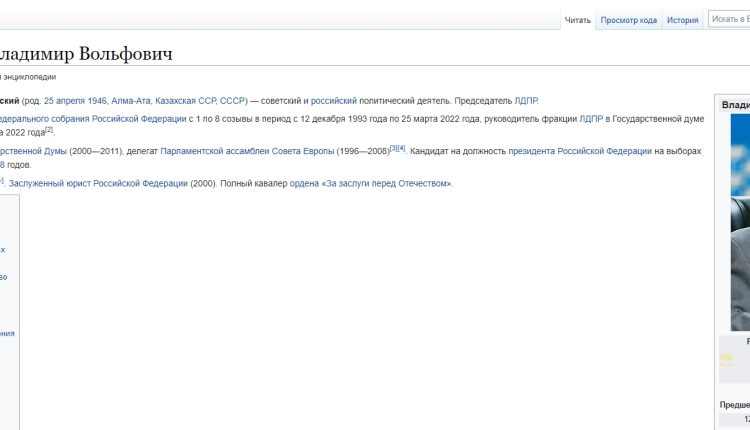Click the article title Владимир Вольфович

[86, 54]
